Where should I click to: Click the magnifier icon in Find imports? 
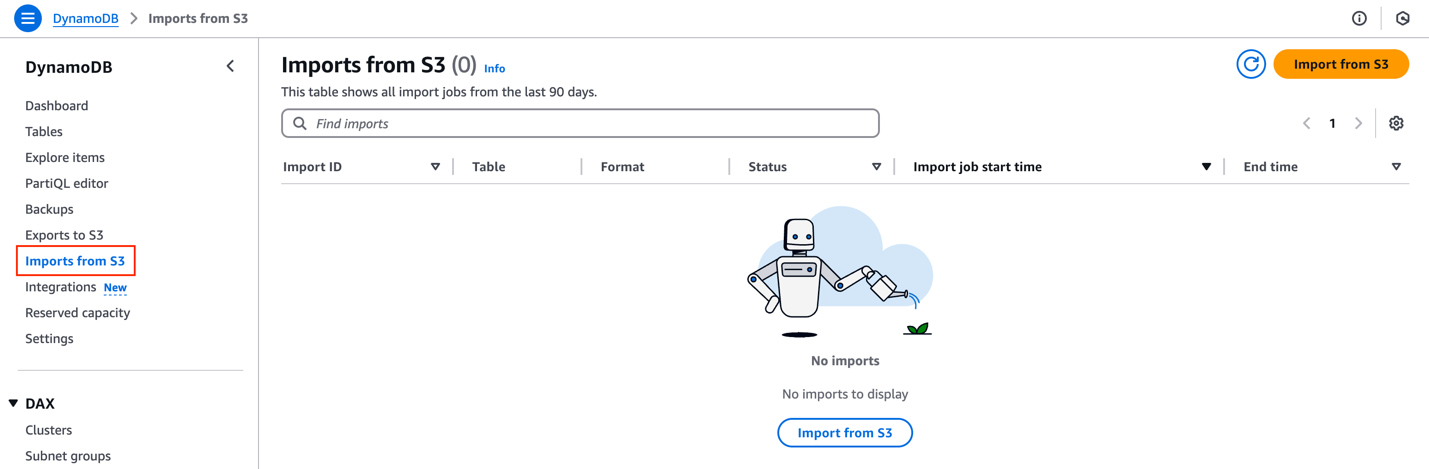[300, 124]
